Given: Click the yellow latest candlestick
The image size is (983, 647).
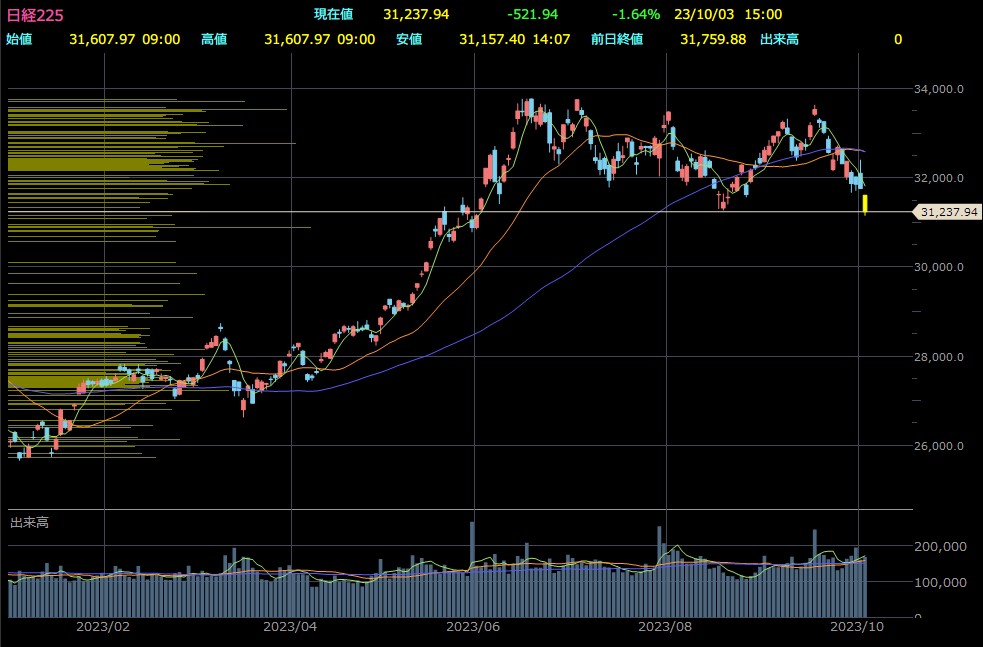Looking at the screenshot, I should click(865, 204).
